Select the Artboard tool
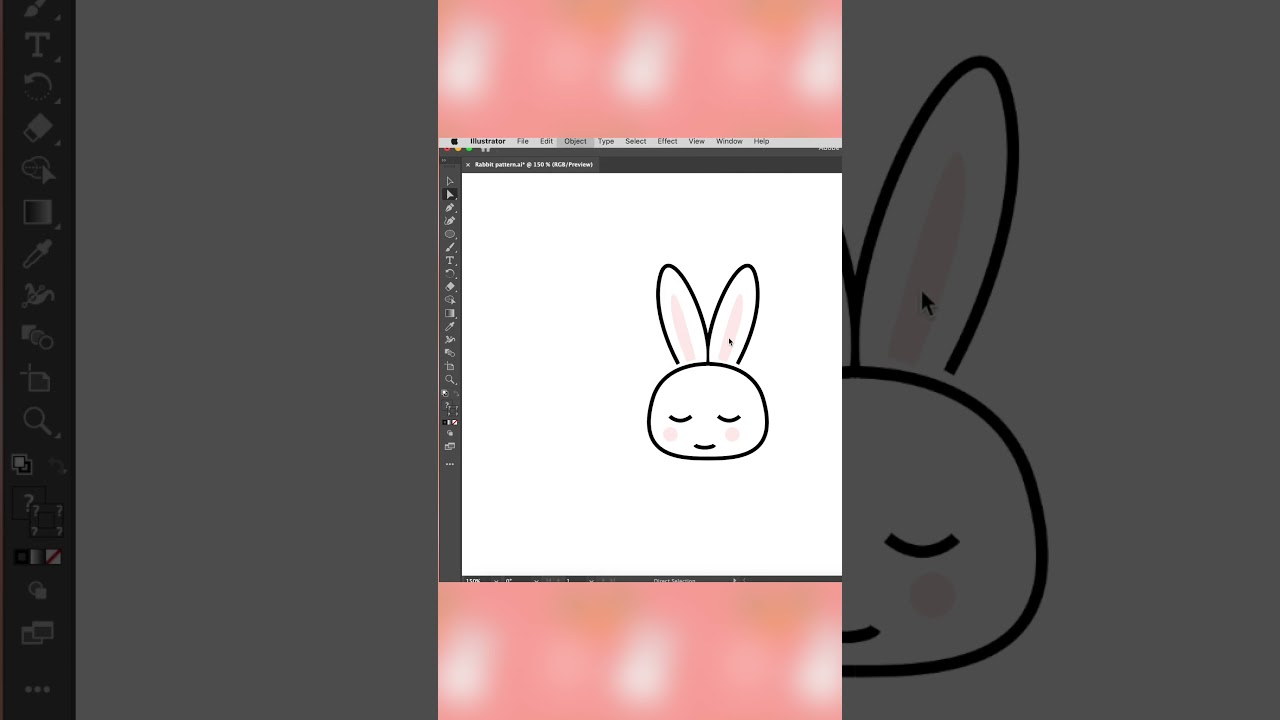Viewport: 1280px width, 720px height. tap(450, 366)
